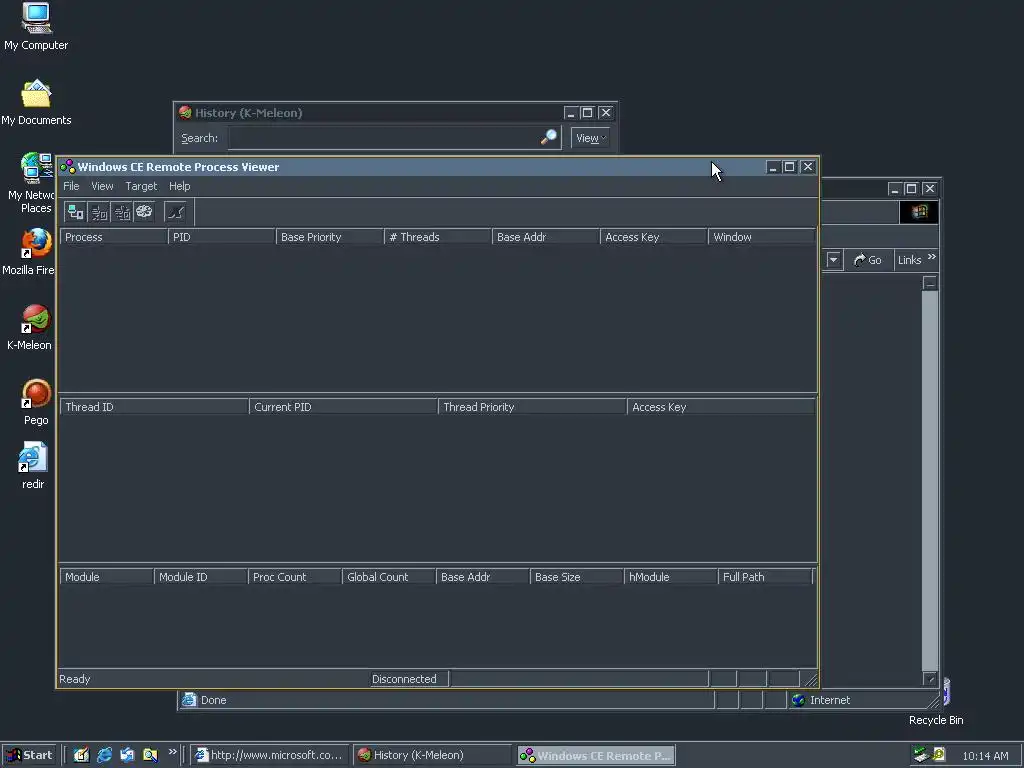Click the Window column header
This screenshot has height=768, width=1024.
click(x=761, y=237)
